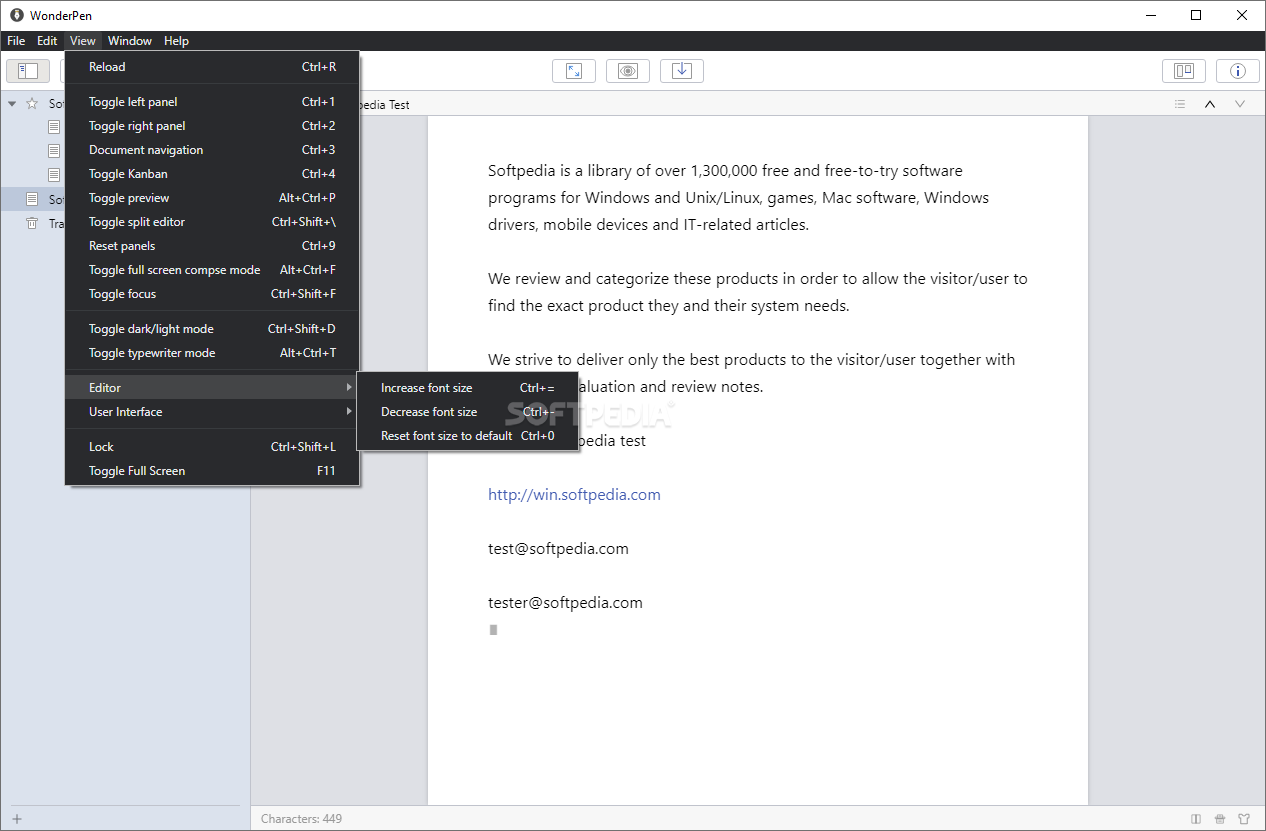Image resolution: width=1266 pixels, height=831 pixels.
Task: Expand the User Interface submenu
Action: click(212, 412)
